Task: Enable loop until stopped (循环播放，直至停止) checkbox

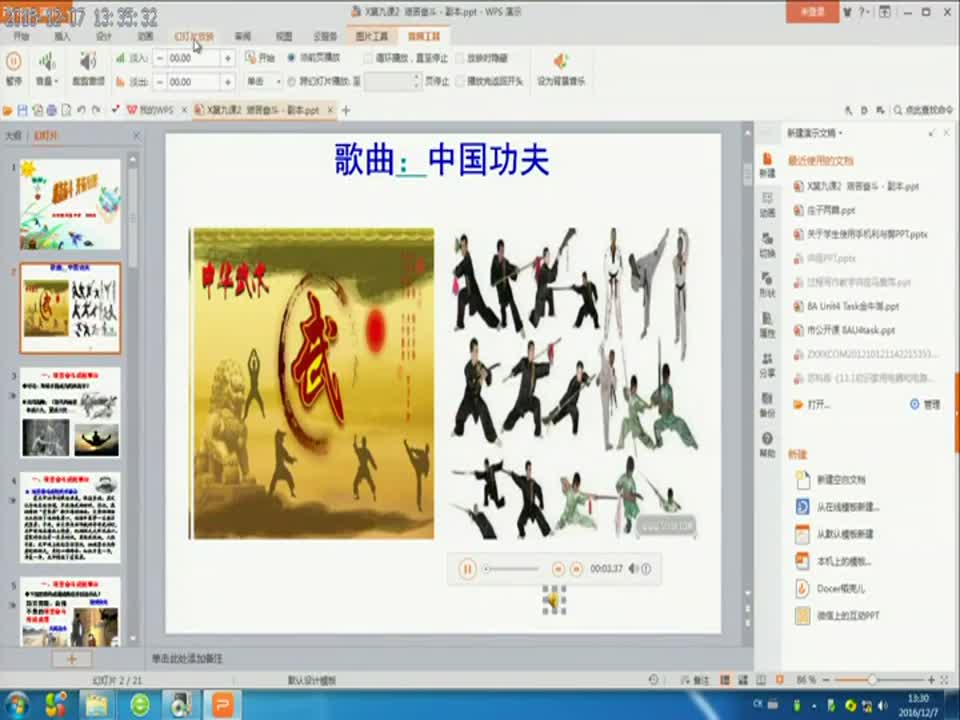Action: 368,58
